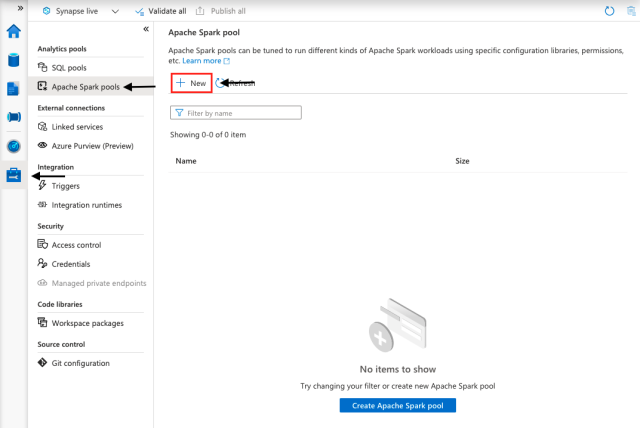Click the Managed private endpoints icon

click(x=42, y=283)
